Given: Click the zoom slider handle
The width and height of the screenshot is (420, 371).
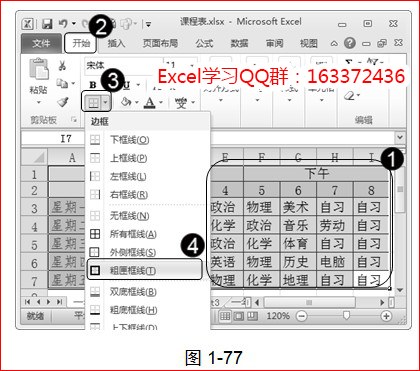Looking at the screenshot, I should 347,315.
